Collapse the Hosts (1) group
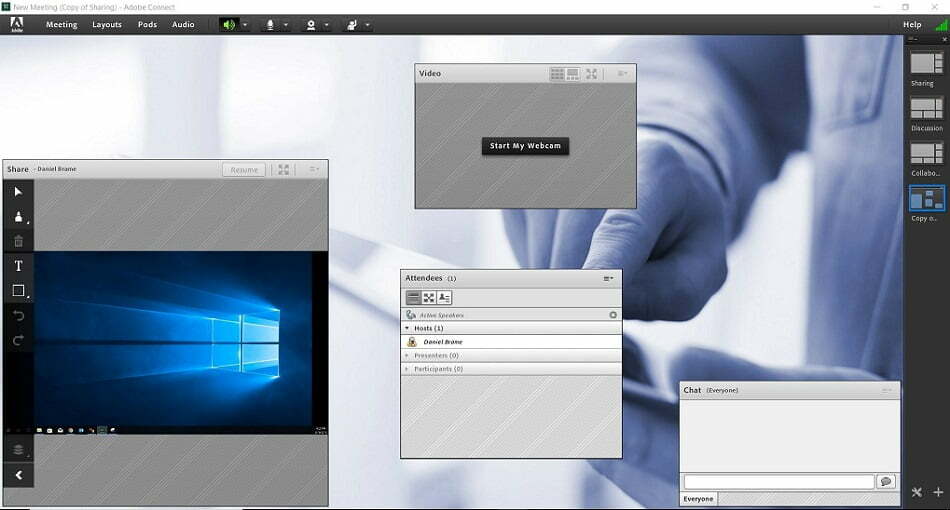 pyautogui.click(x=407, y=328)
